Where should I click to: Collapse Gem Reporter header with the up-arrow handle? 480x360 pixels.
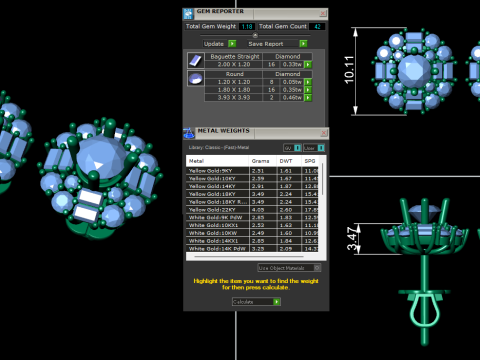255,35
